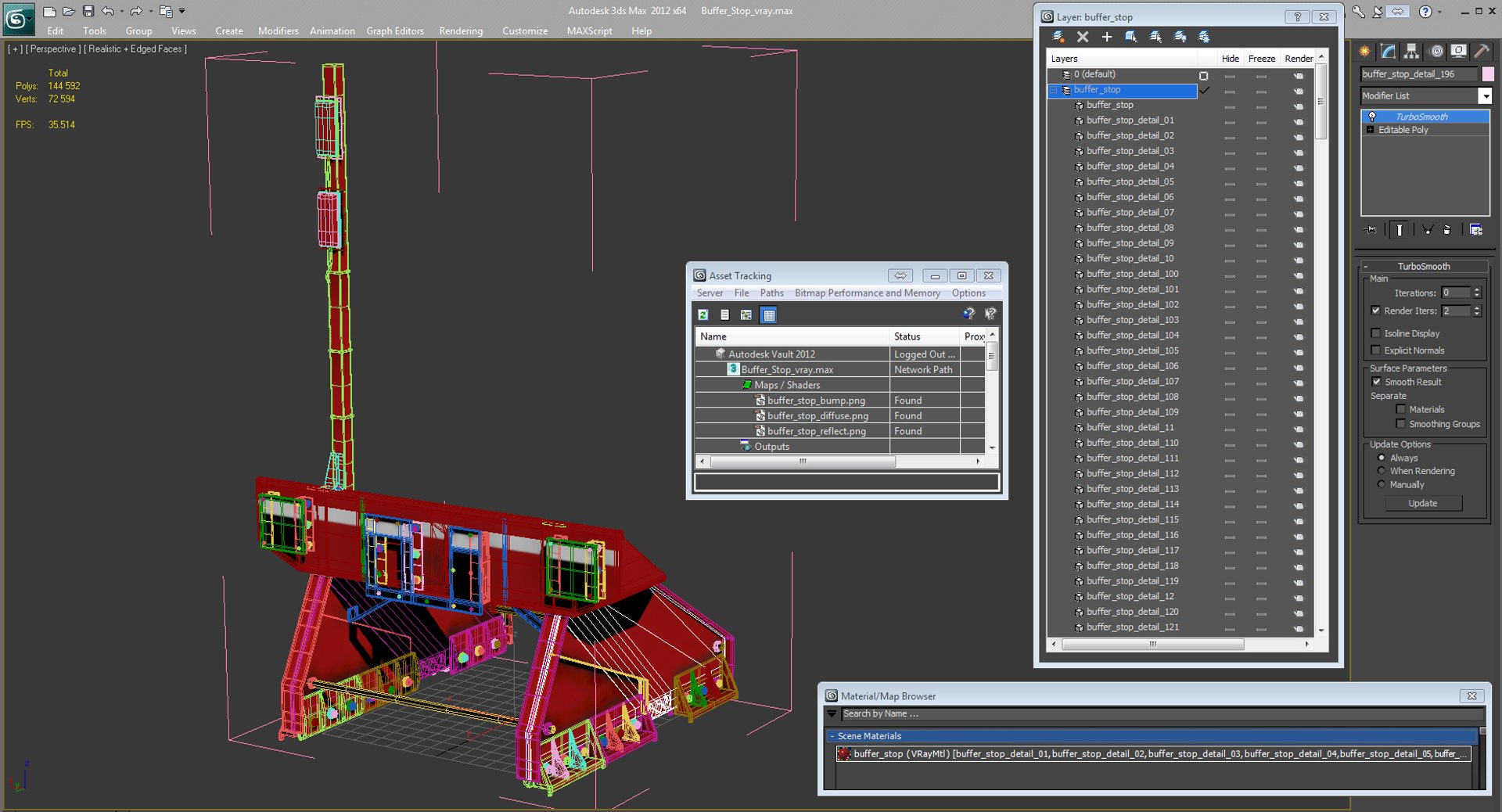The width and height of the screenshot is (1502, 812).
Task: Open the MAXScript menu
Action: click(589, 31)
